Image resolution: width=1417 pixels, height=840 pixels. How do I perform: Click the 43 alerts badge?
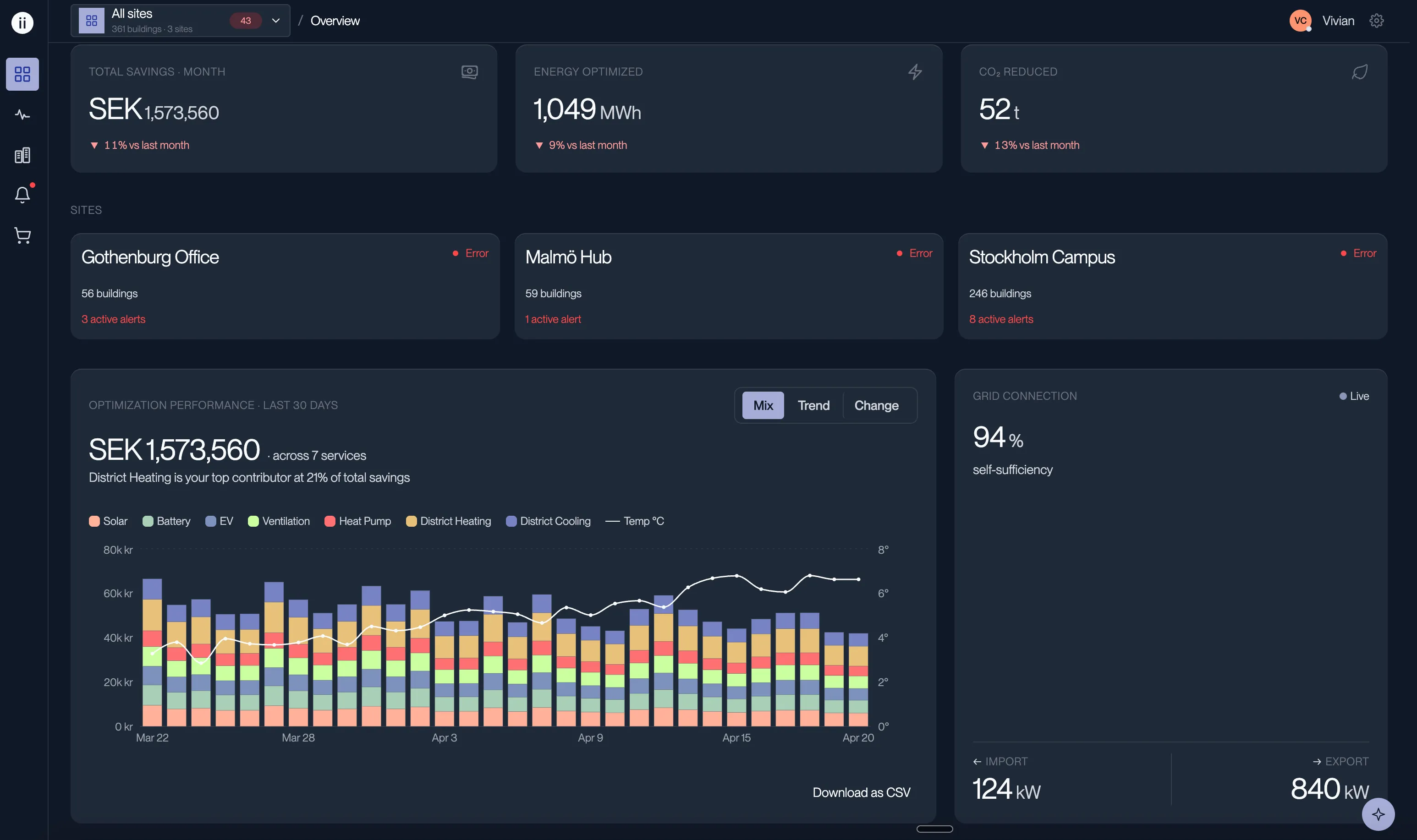point(246,21)
